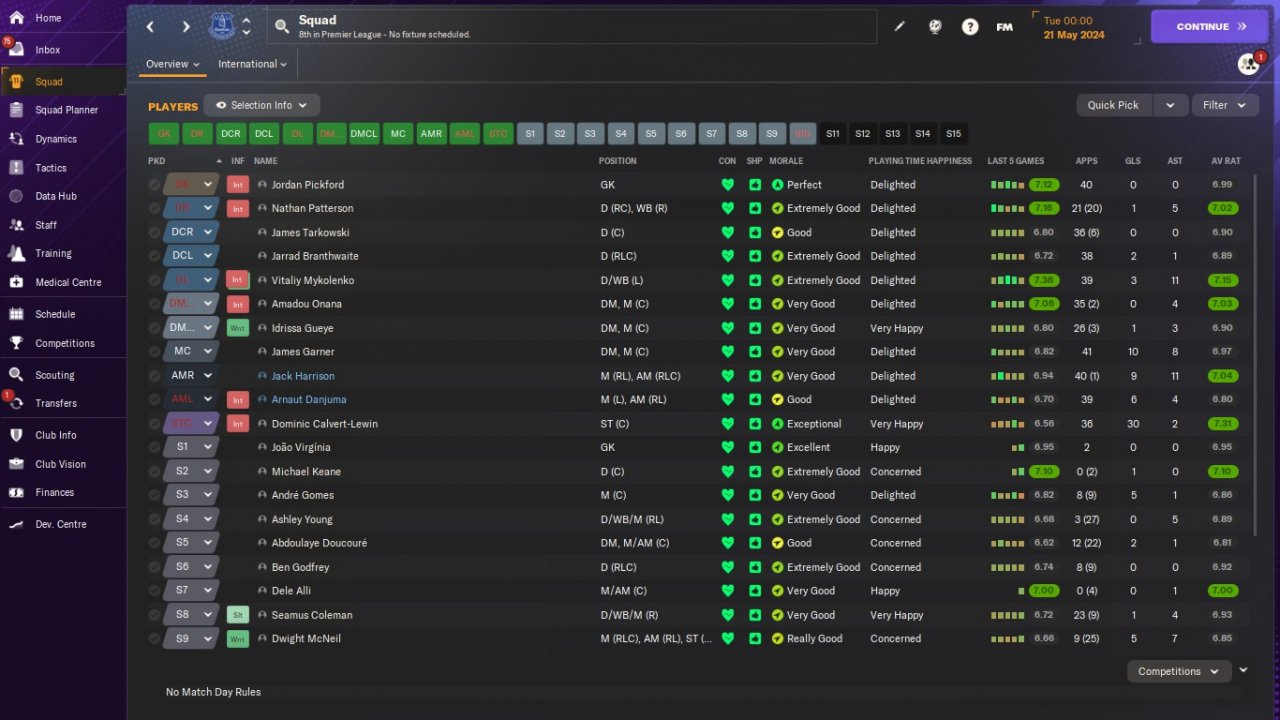Click the squad search bar

tap(572, 27)
